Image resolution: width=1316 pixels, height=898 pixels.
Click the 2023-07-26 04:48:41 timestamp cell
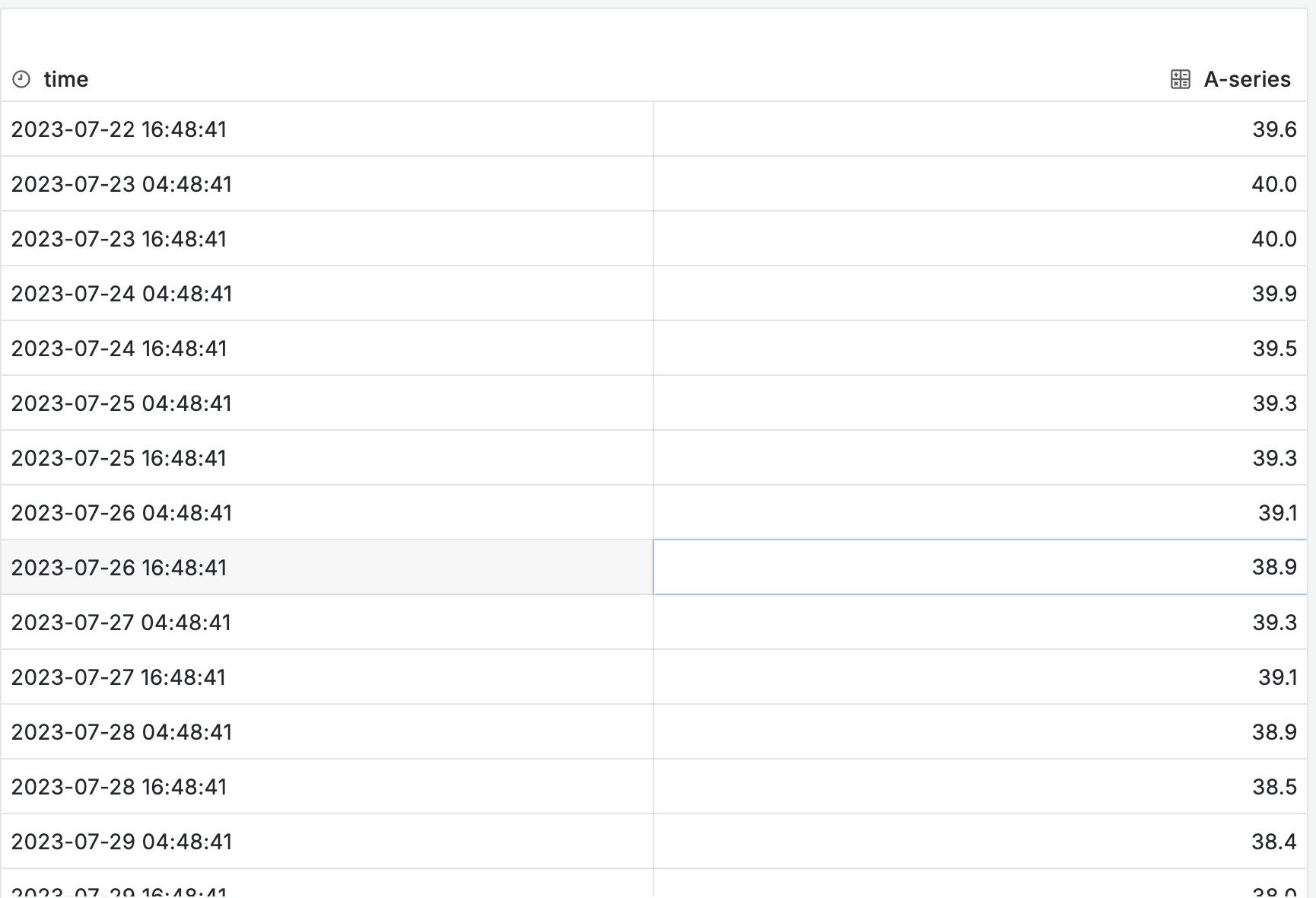[x=122, y=513]
